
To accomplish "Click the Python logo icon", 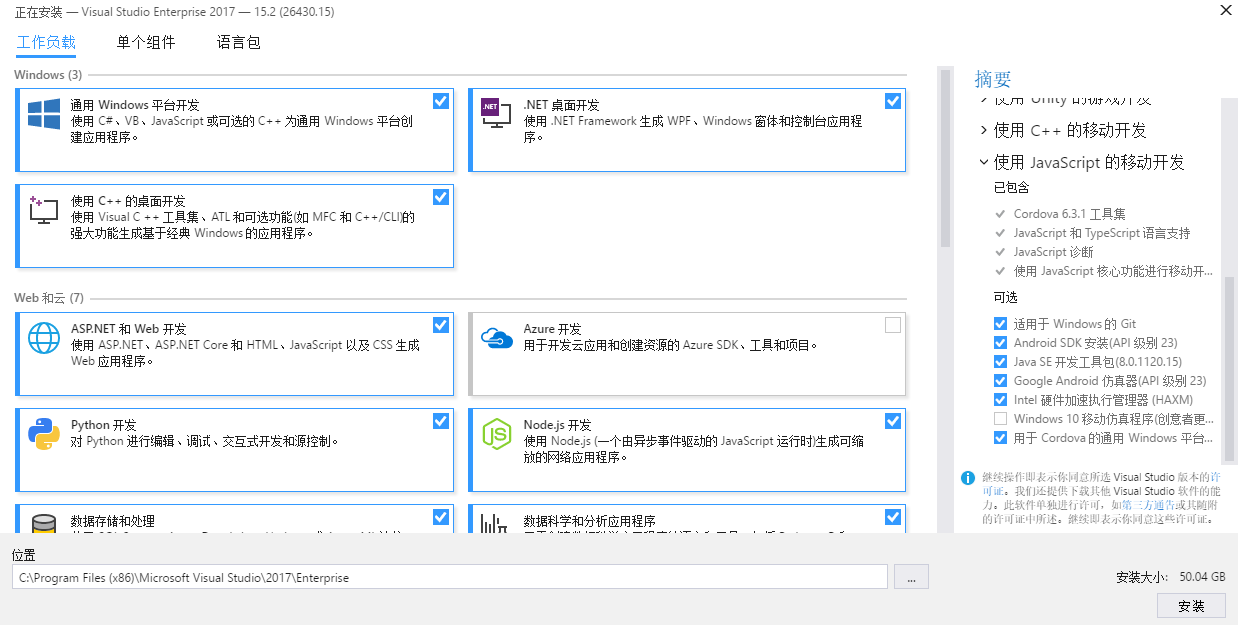I will [44, 433].
